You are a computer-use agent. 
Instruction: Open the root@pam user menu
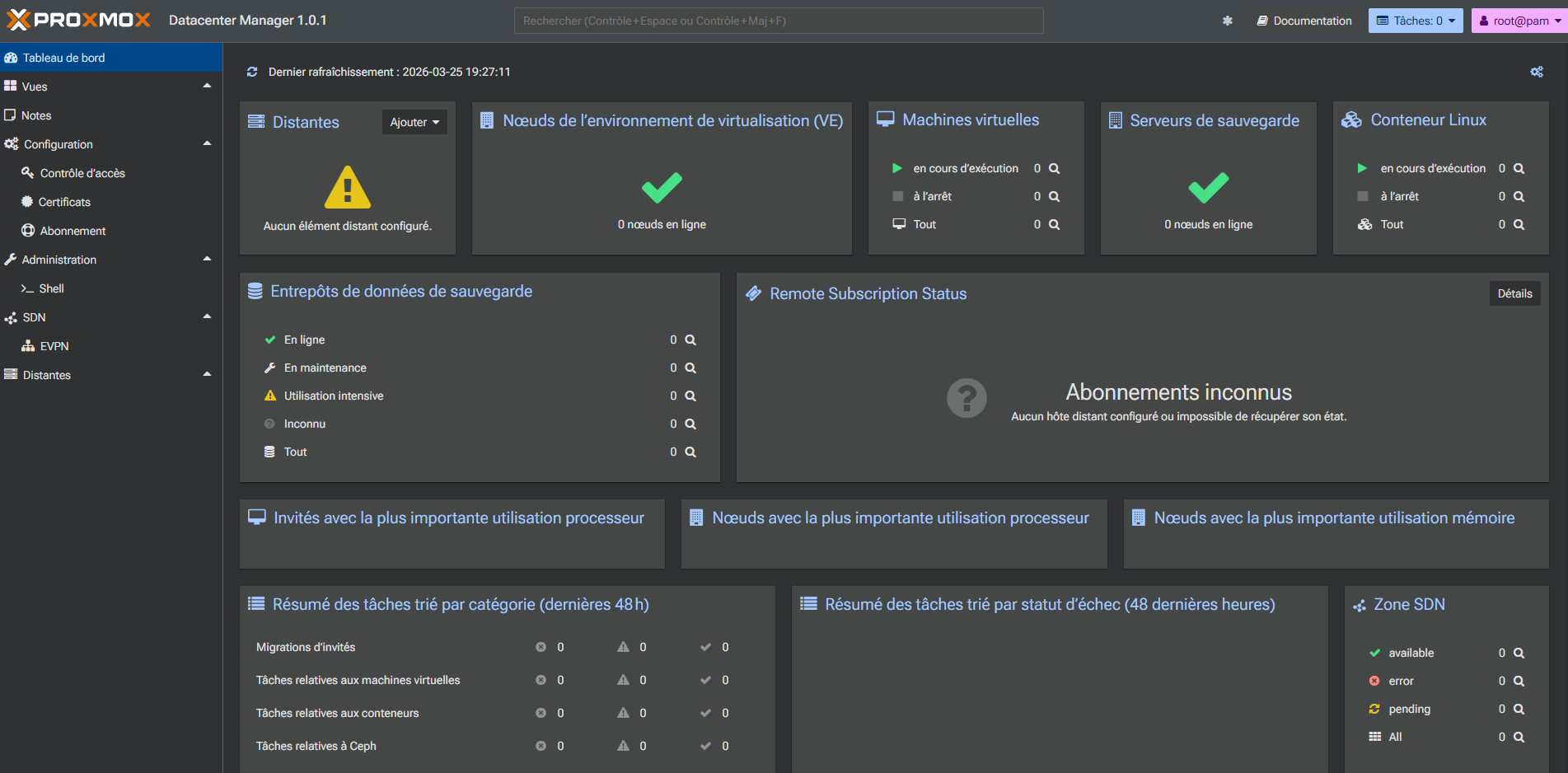point(1519,21)
